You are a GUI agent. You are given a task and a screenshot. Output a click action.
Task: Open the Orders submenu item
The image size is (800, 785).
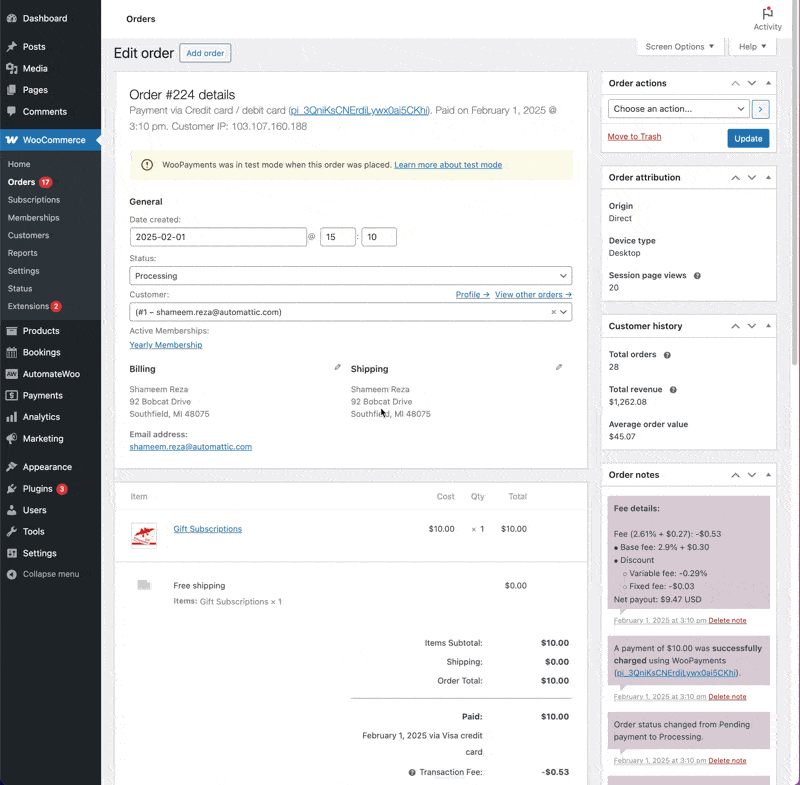click(21, 182)
